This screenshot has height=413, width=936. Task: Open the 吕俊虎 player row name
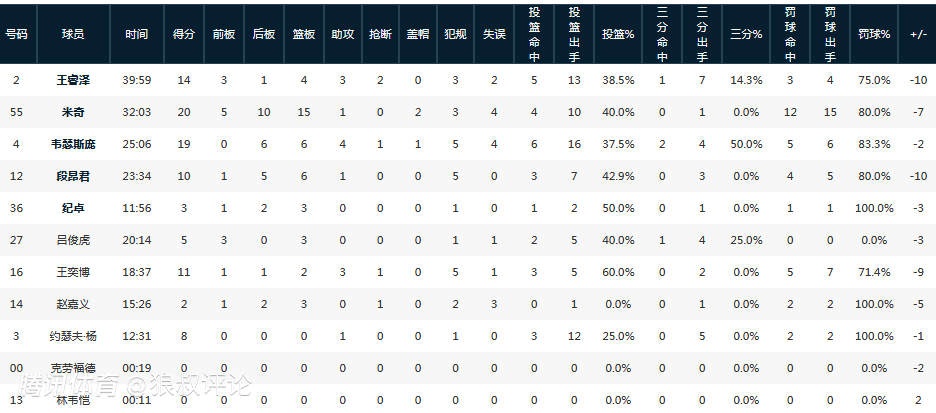pos(73,240)
